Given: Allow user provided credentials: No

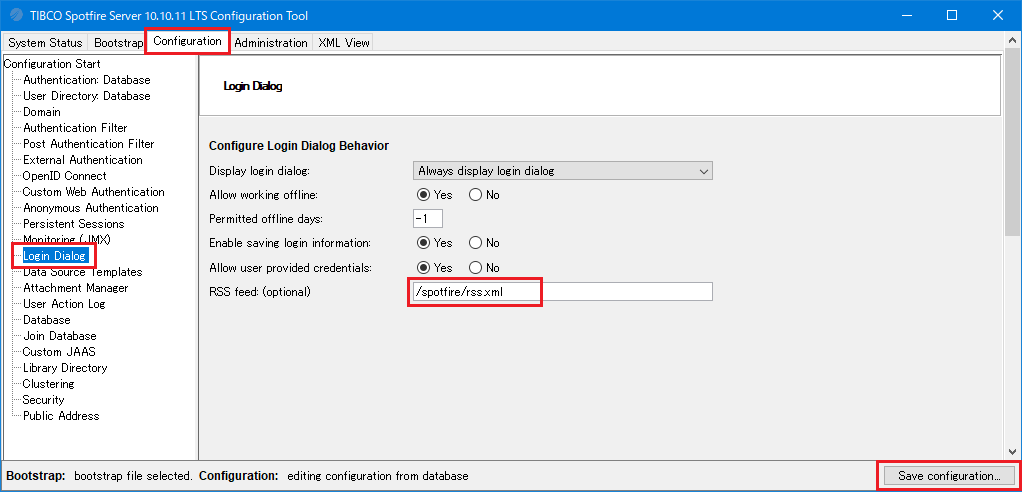Looking at the screenshot, I should 475,267.
